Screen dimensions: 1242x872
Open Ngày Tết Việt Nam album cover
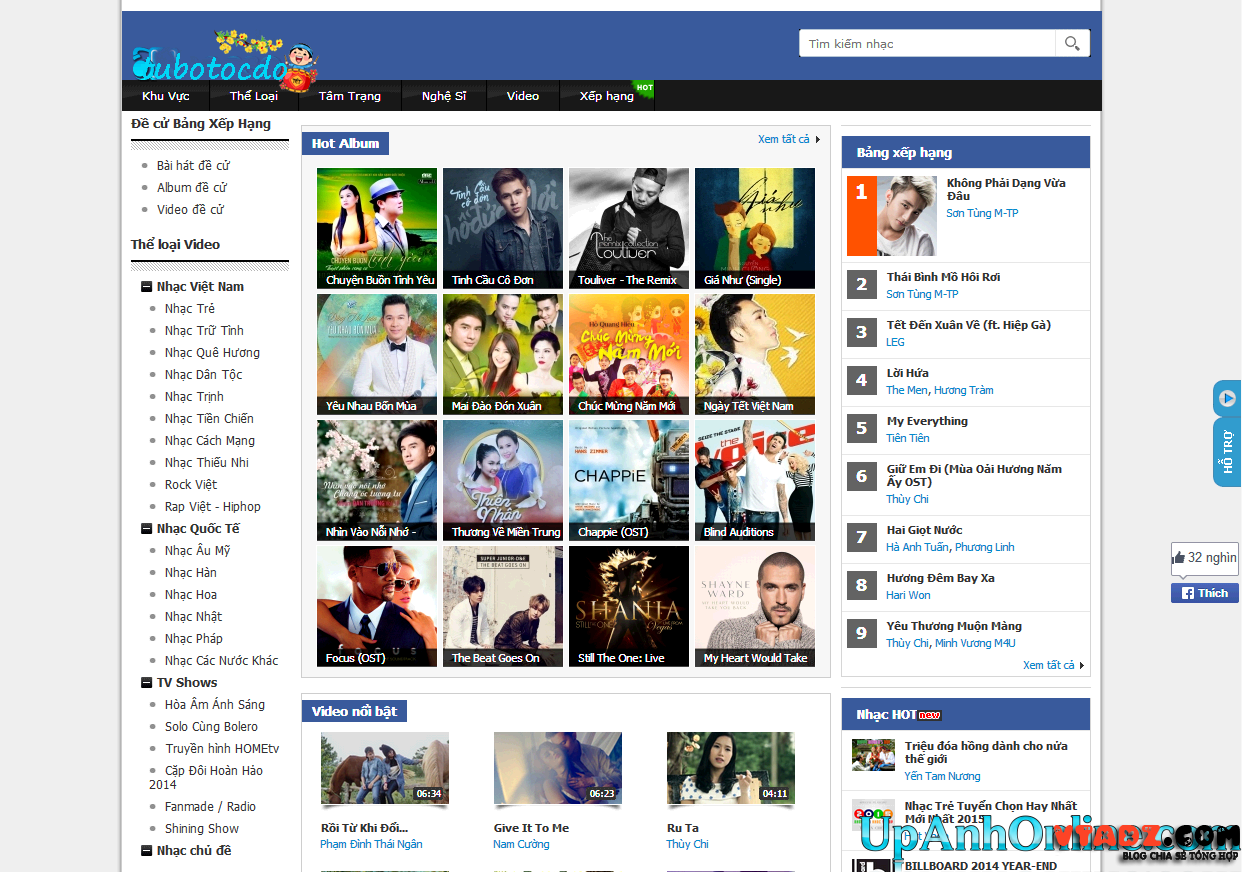click(755, 354)
